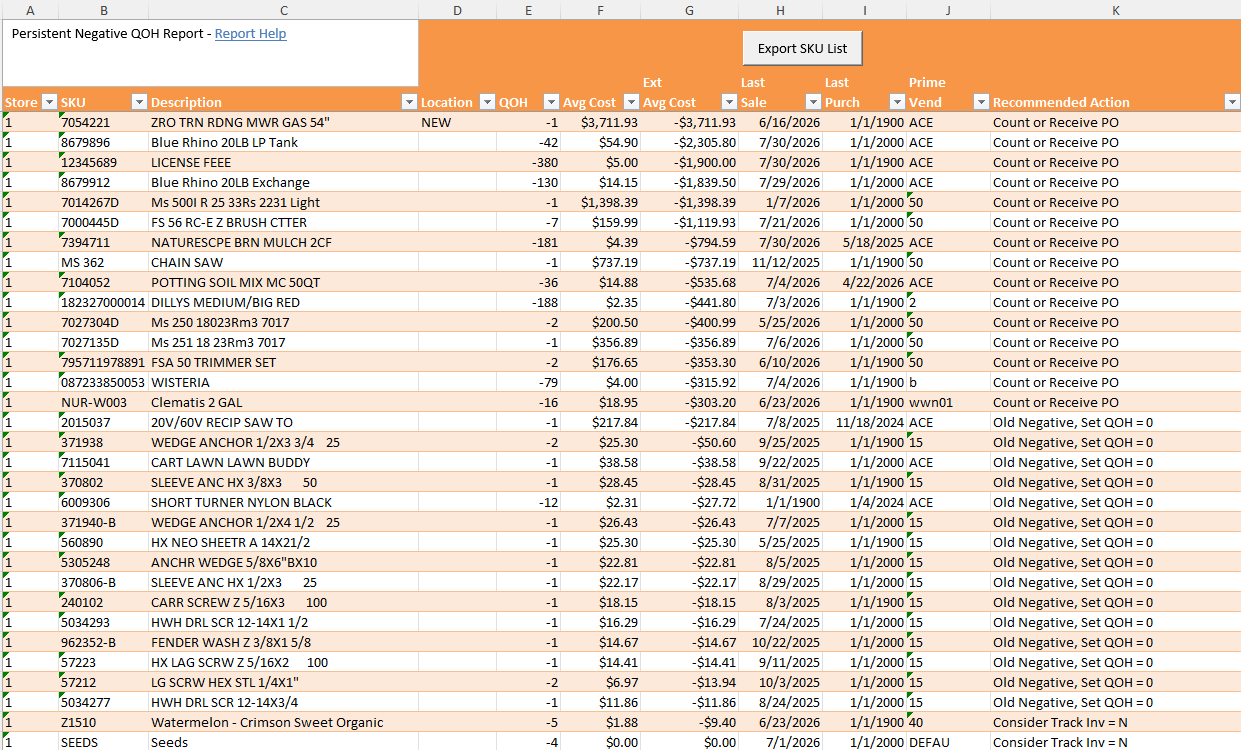Select Recommended Action for Z1510 row

tap(1115, 722)
